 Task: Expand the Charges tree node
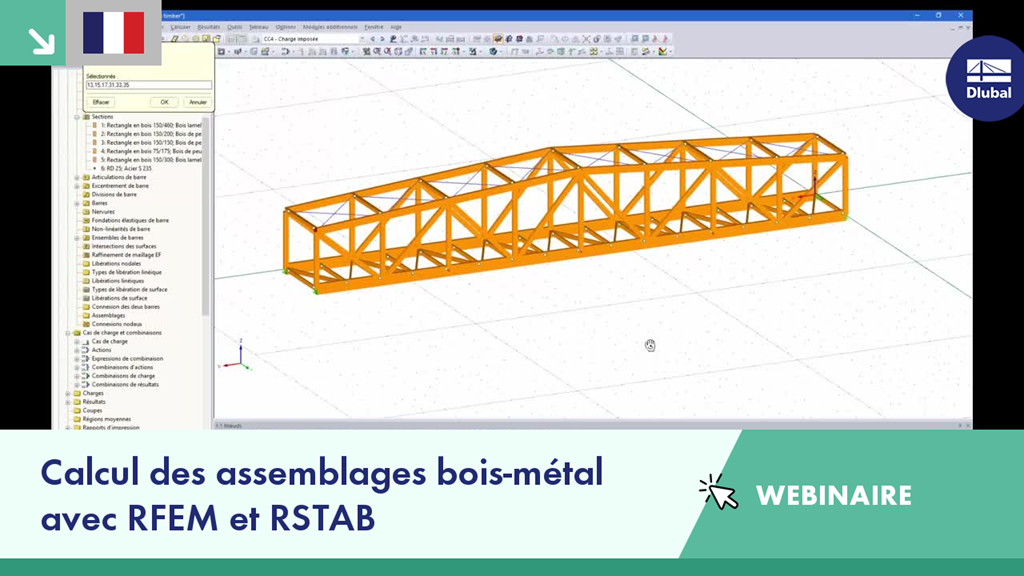(x=68, y=394)
